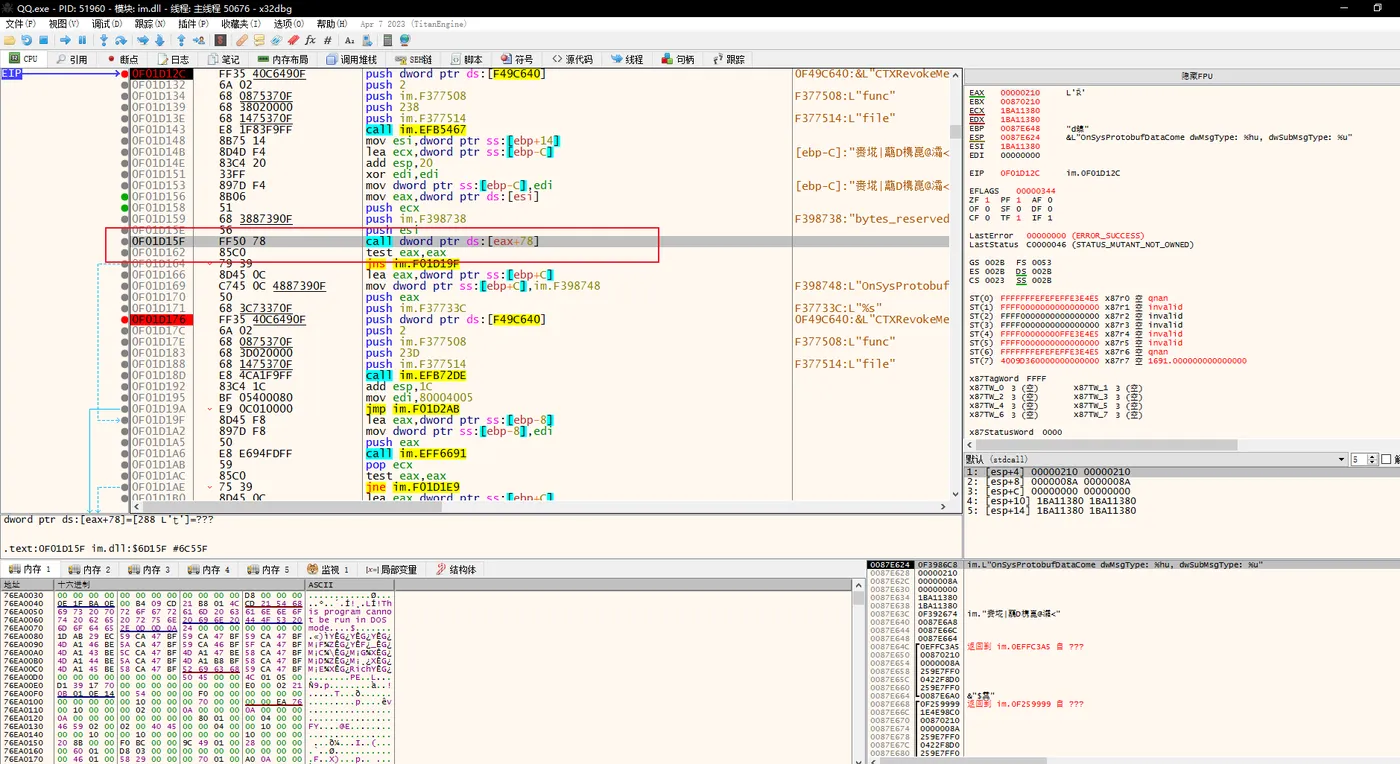Restart the debug session
The image size is (1400, 764).
(x=27, y=41)
